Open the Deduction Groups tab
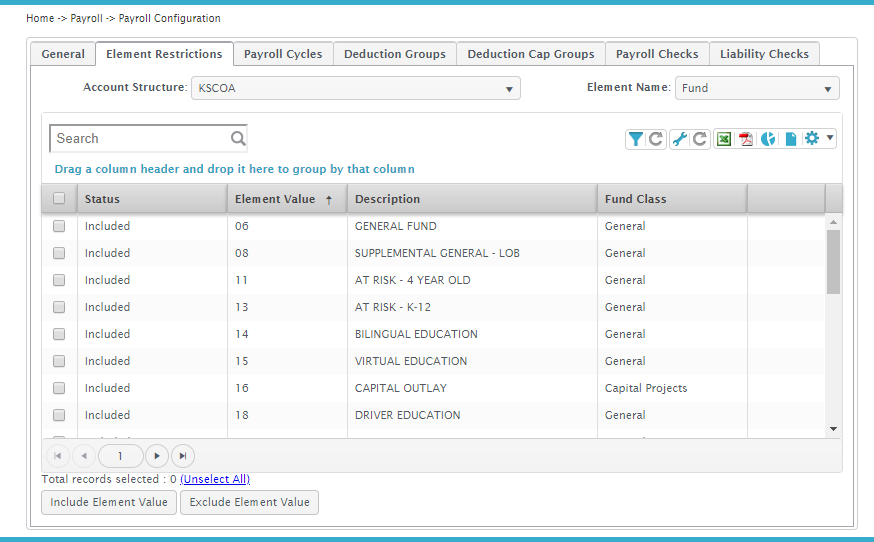874x542 pixels. click(395, 54)
